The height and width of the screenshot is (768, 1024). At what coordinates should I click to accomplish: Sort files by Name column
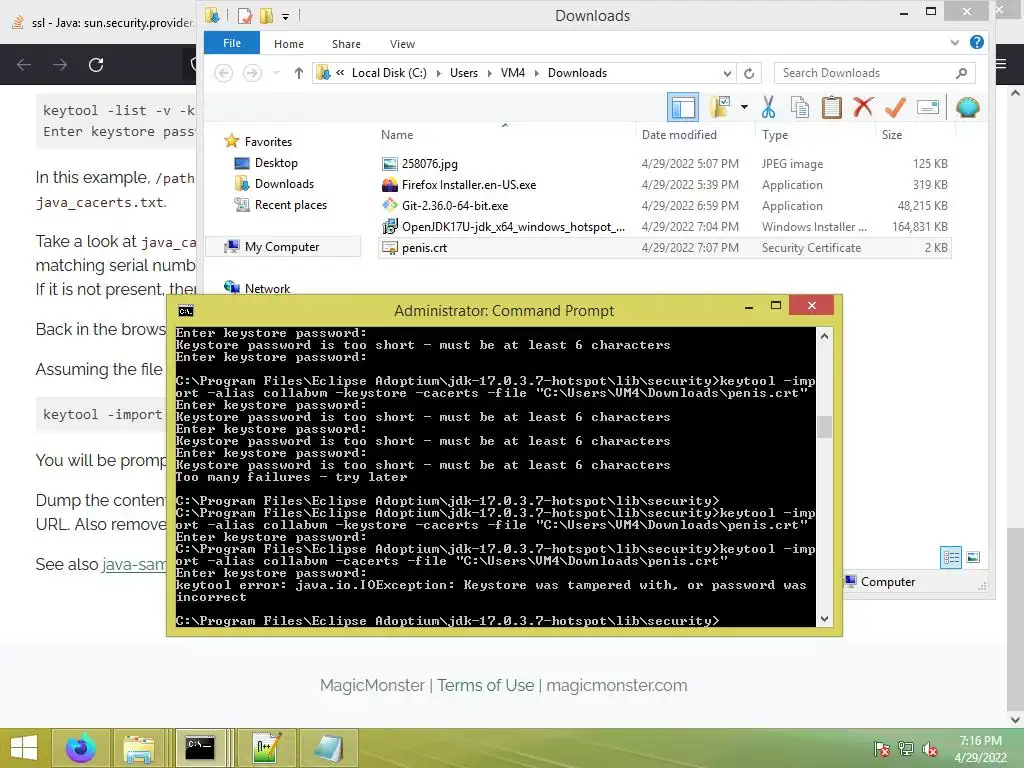396,135
